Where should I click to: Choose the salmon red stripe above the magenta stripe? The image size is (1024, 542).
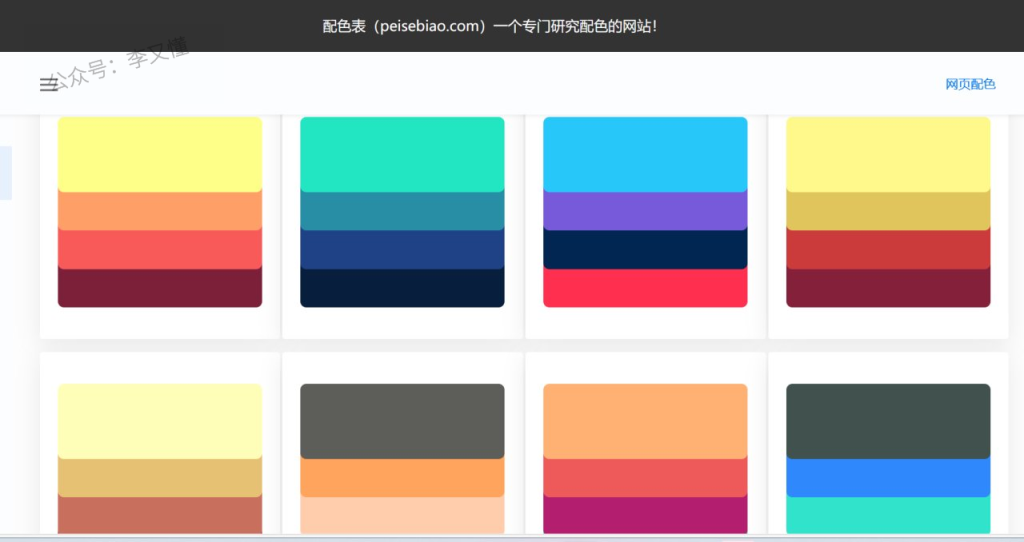click(645, 478)
